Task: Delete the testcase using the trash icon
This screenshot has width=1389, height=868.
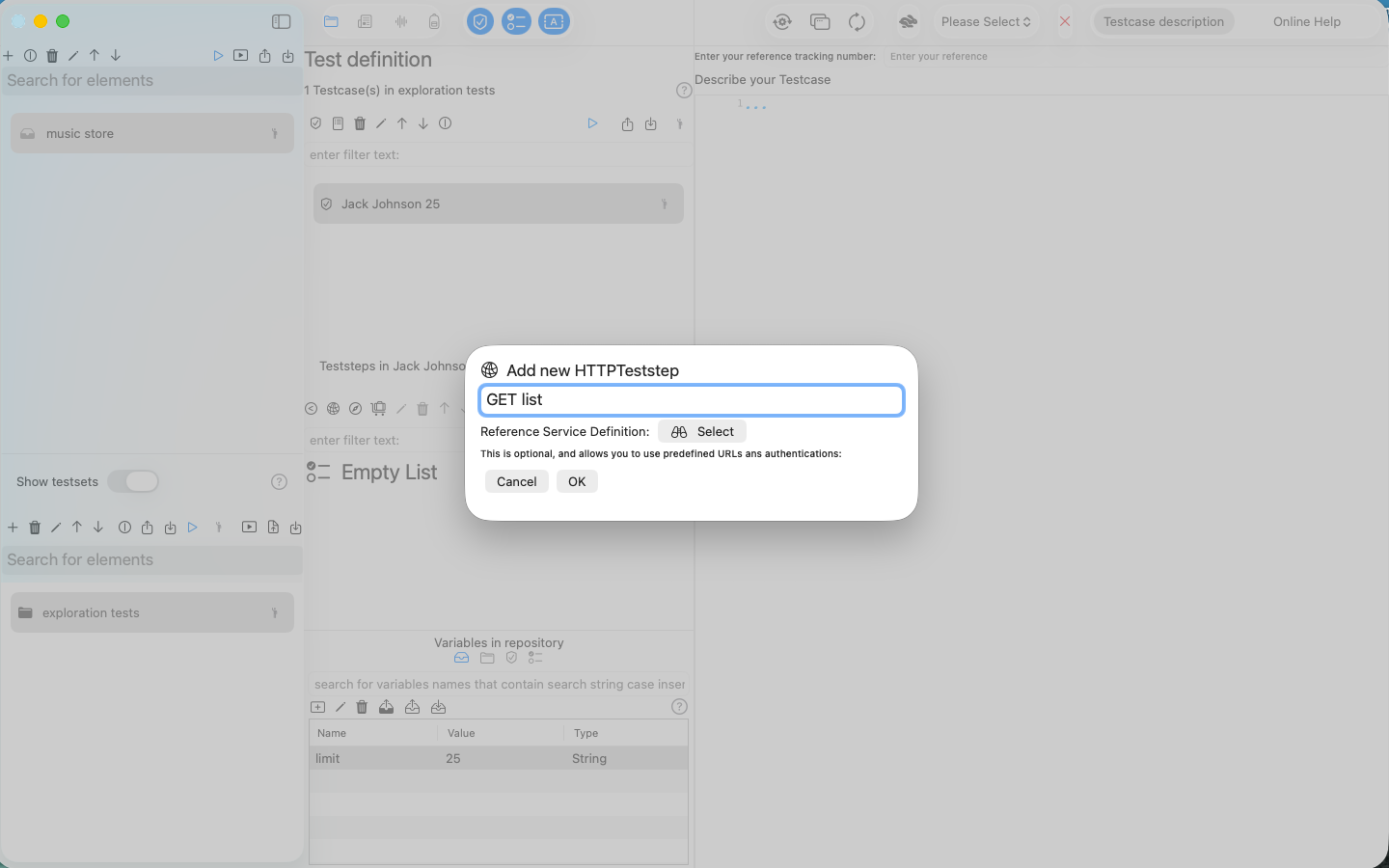Action: [x=360, y=122]
